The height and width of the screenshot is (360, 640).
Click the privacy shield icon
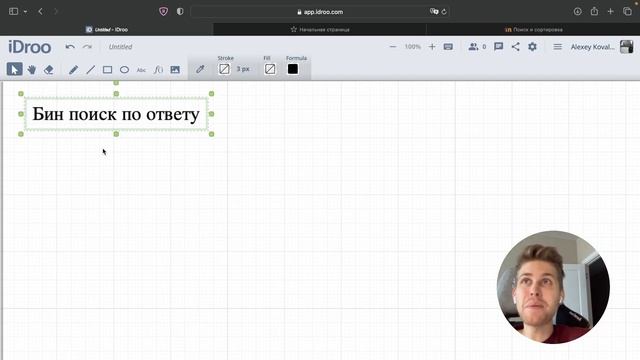163,11
